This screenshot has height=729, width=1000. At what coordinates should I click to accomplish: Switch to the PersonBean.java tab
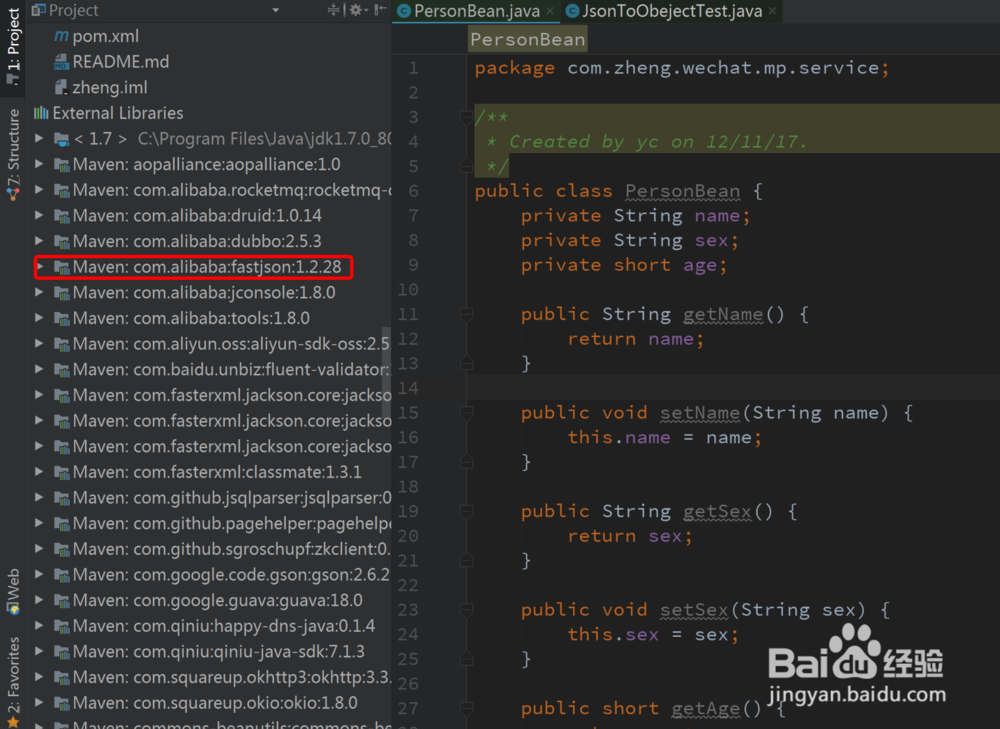[x=476, y=11]
